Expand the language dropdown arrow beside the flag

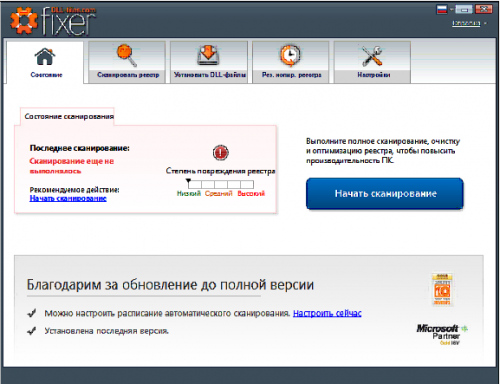tap(451, 10)
